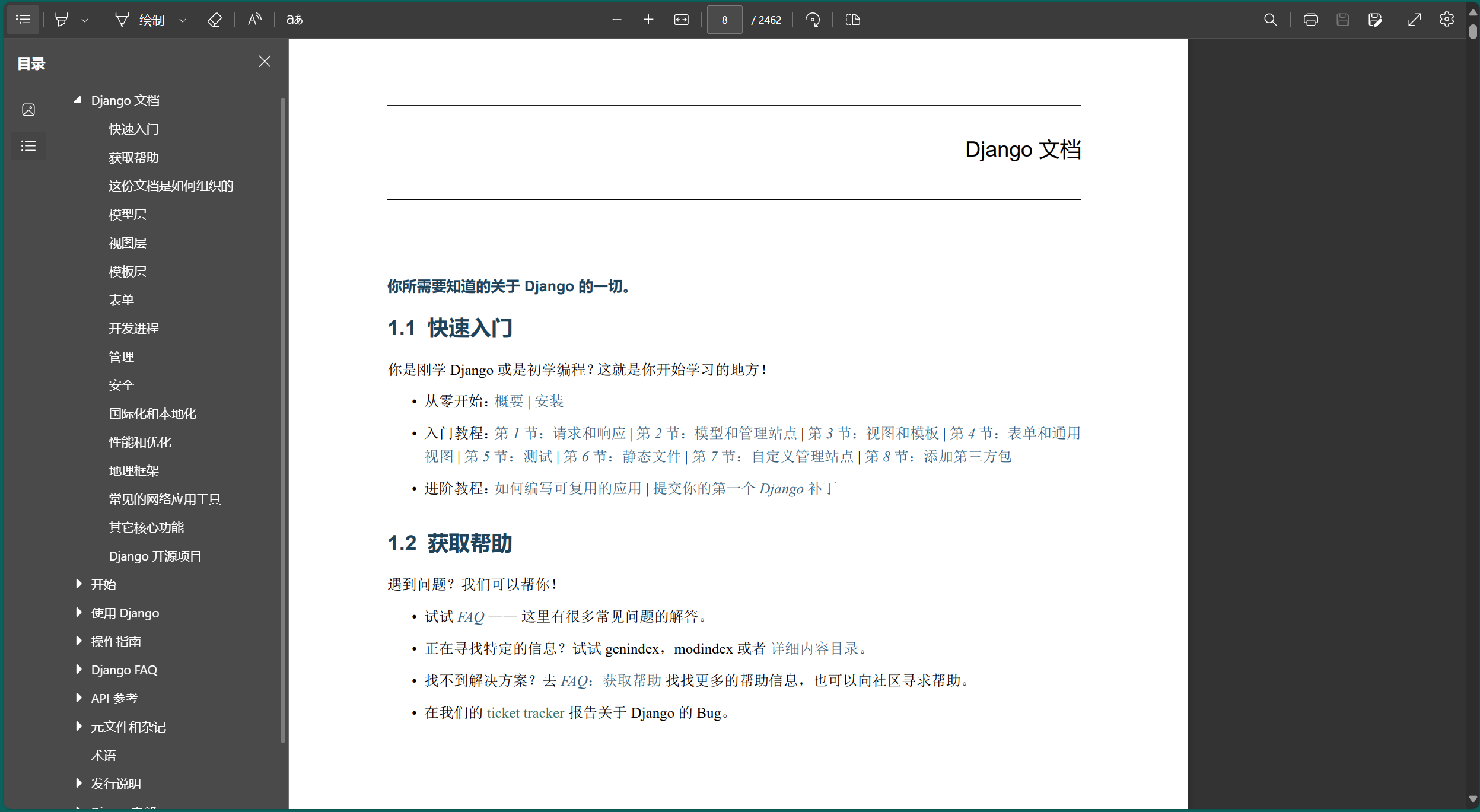The image size is (1480, 812).
Task: Open in-document search
Action: tap(1270, 20)
